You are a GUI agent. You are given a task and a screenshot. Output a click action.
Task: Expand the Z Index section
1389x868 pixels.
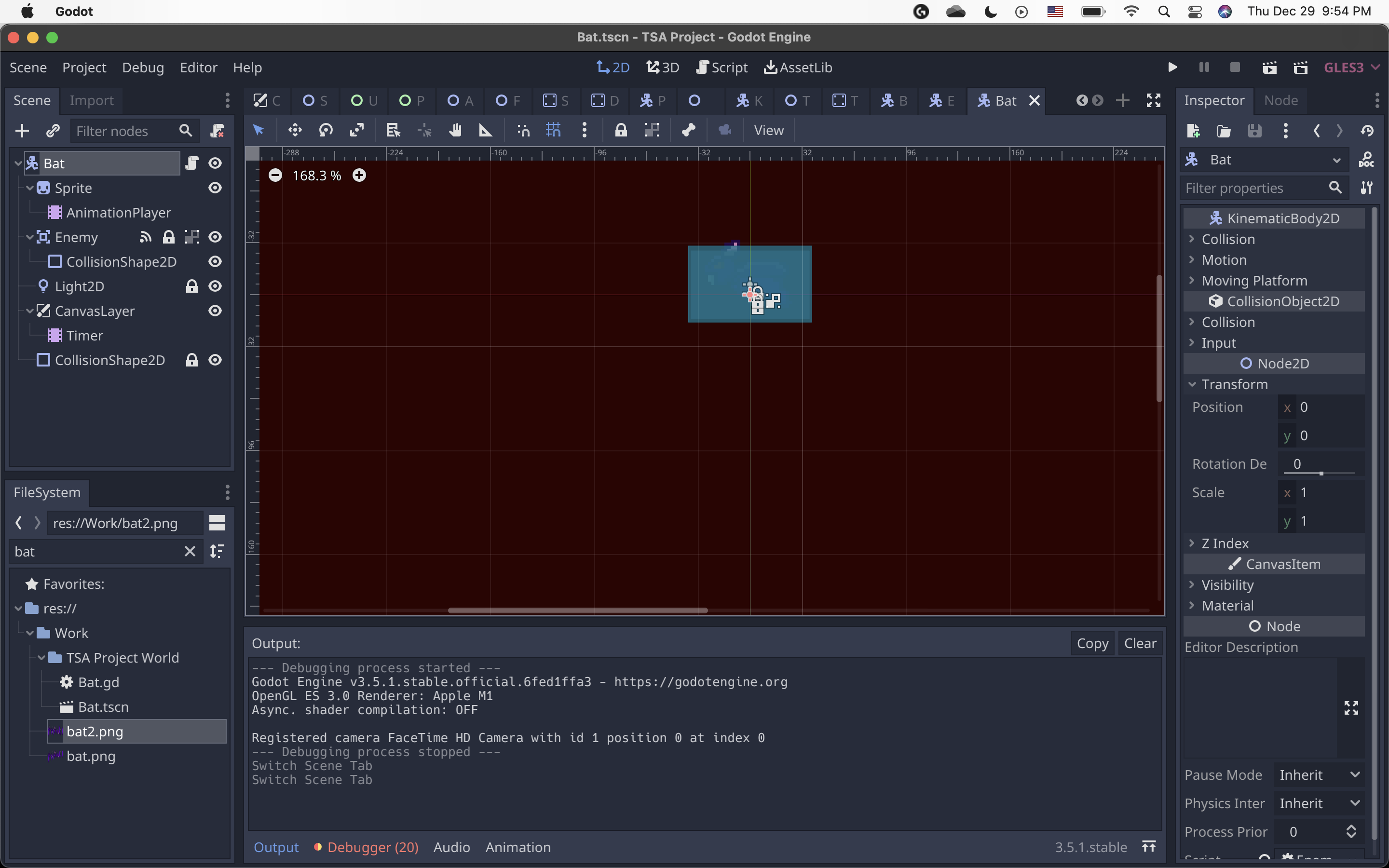[1274, 542]
